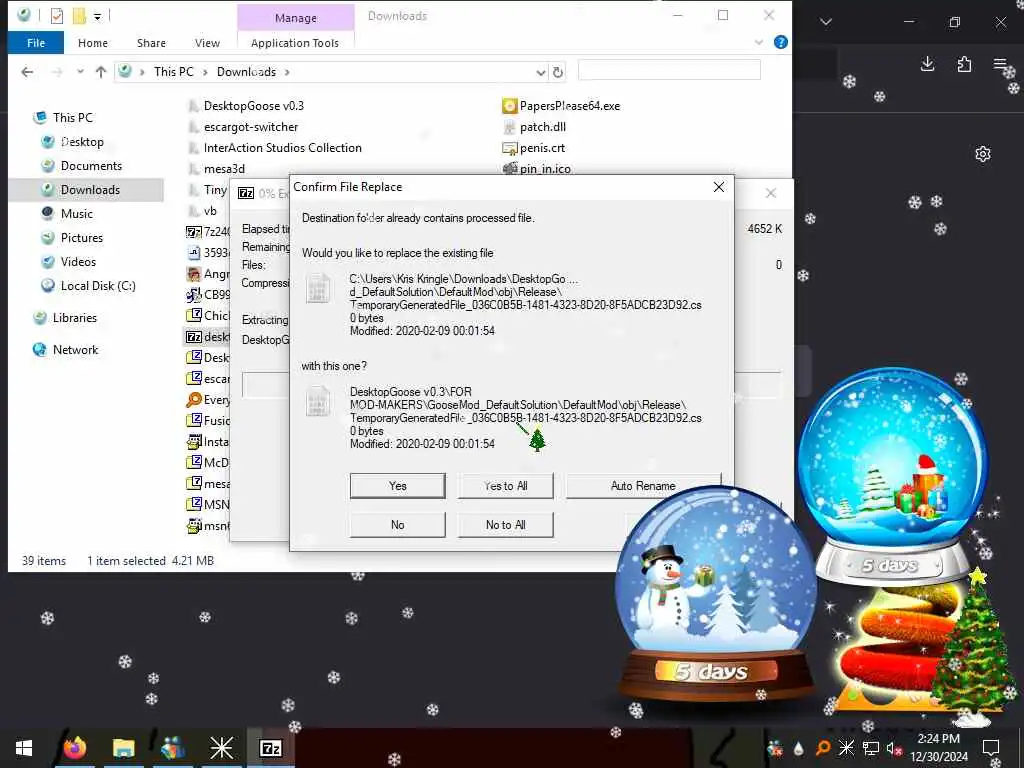Image resolution: width=1024 pixels, height=768 pixels.
Task: Switch to the Share ribbon tab
Action: pyautogui.click(x=151, y=43)
